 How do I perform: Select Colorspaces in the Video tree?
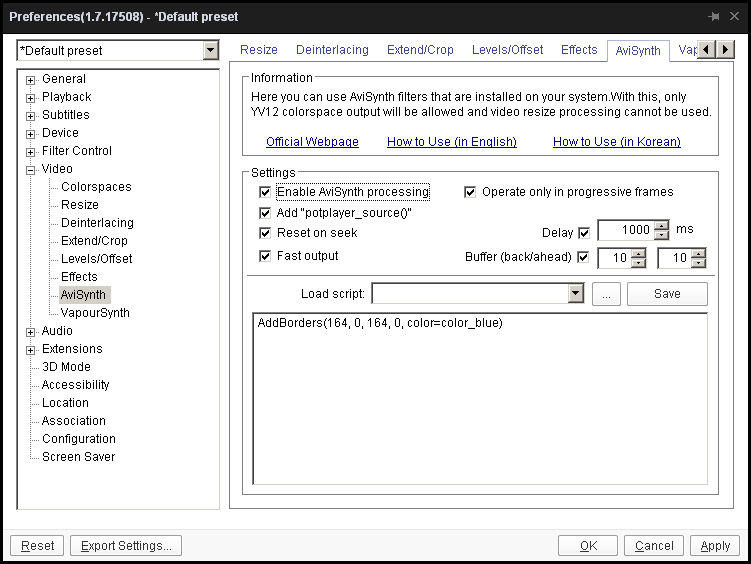click(x=96, y=187)
